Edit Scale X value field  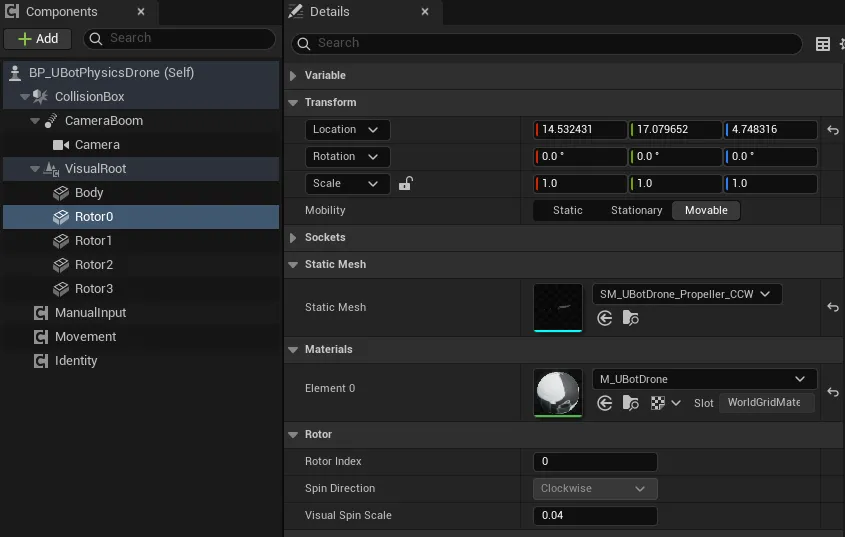point(580,183)
